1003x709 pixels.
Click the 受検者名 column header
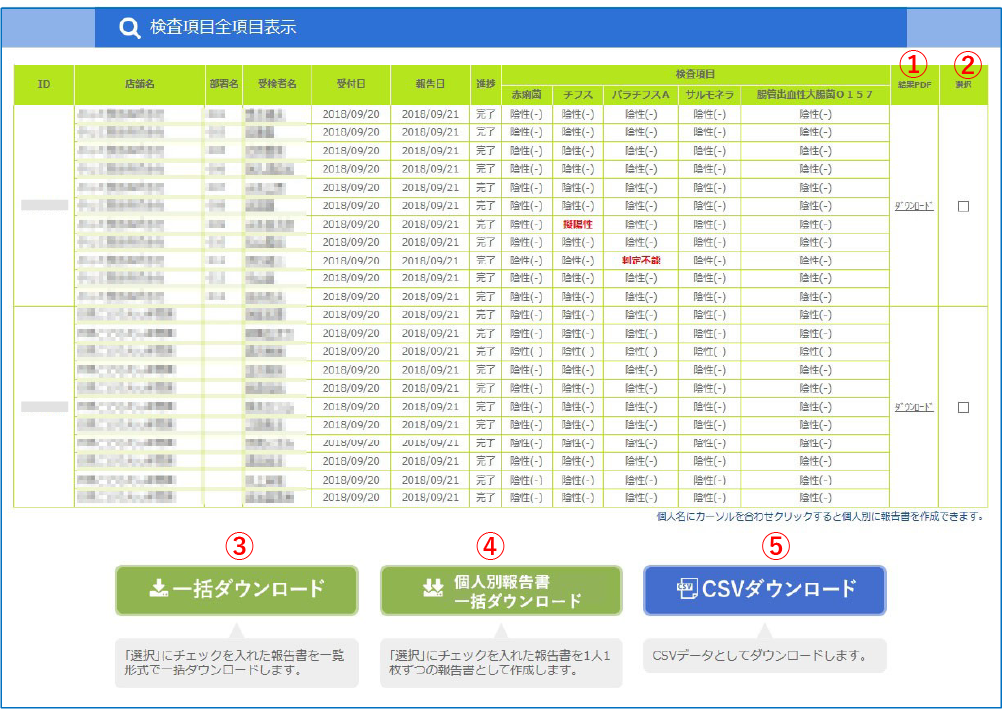(277, 84)
